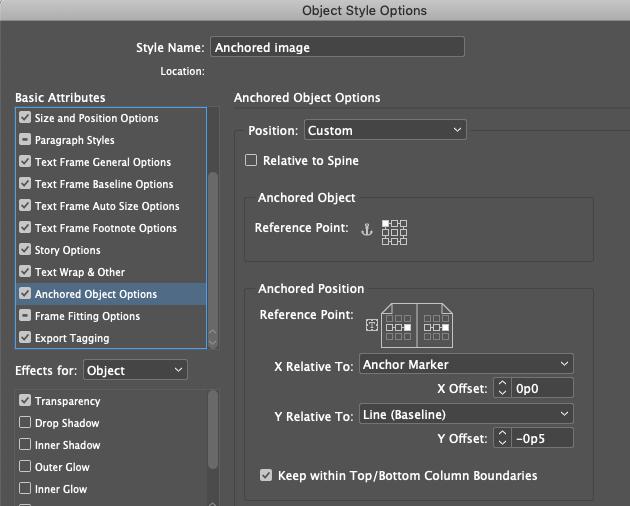Toggle Transparency effect checkbox
Image resolution: width=630 pixels, height=506 pixels.
25,400
